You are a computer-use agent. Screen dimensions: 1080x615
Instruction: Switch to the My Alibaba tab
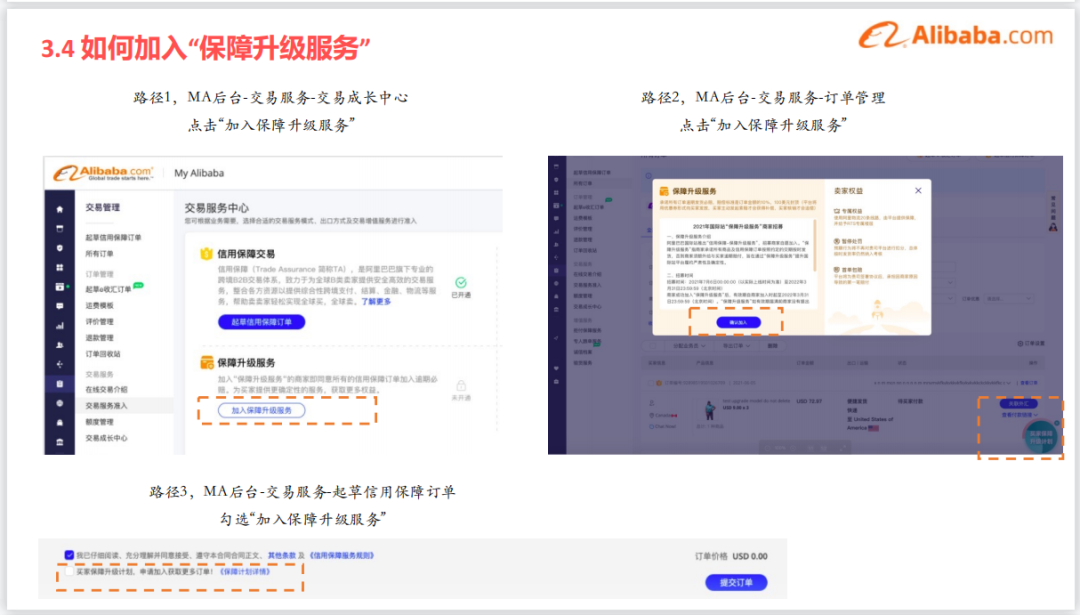pyautogui.click(x=198, y=172)
